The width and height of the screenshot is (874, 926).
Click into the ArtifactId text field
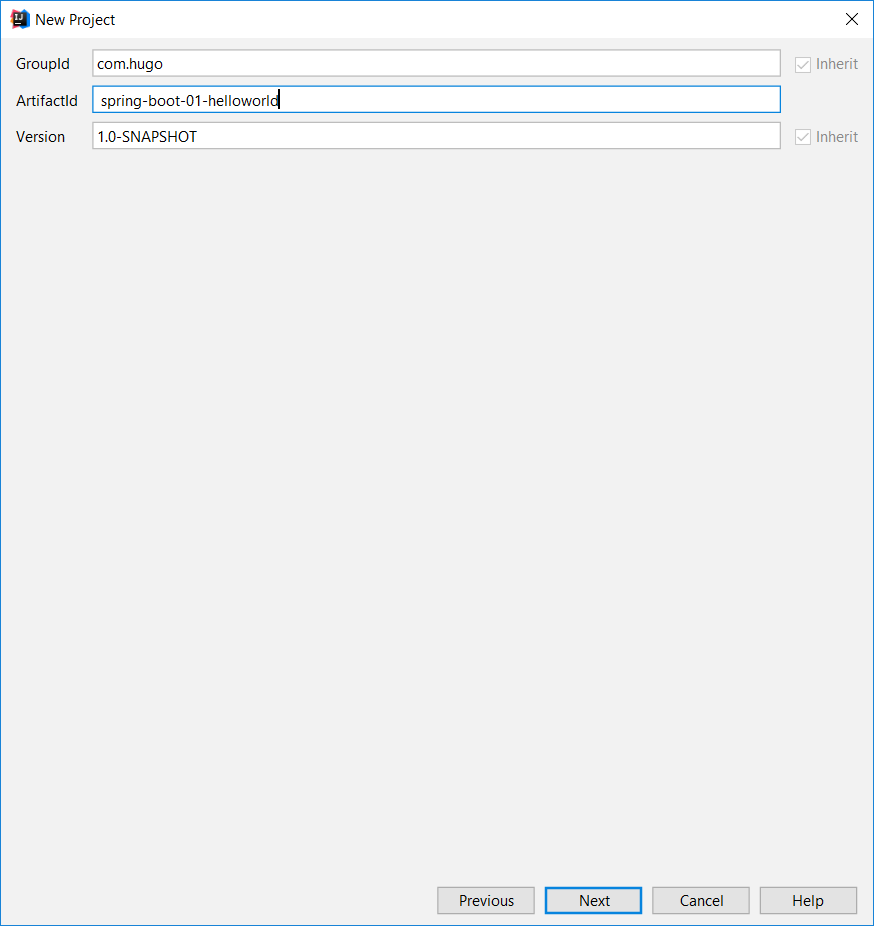435,100
